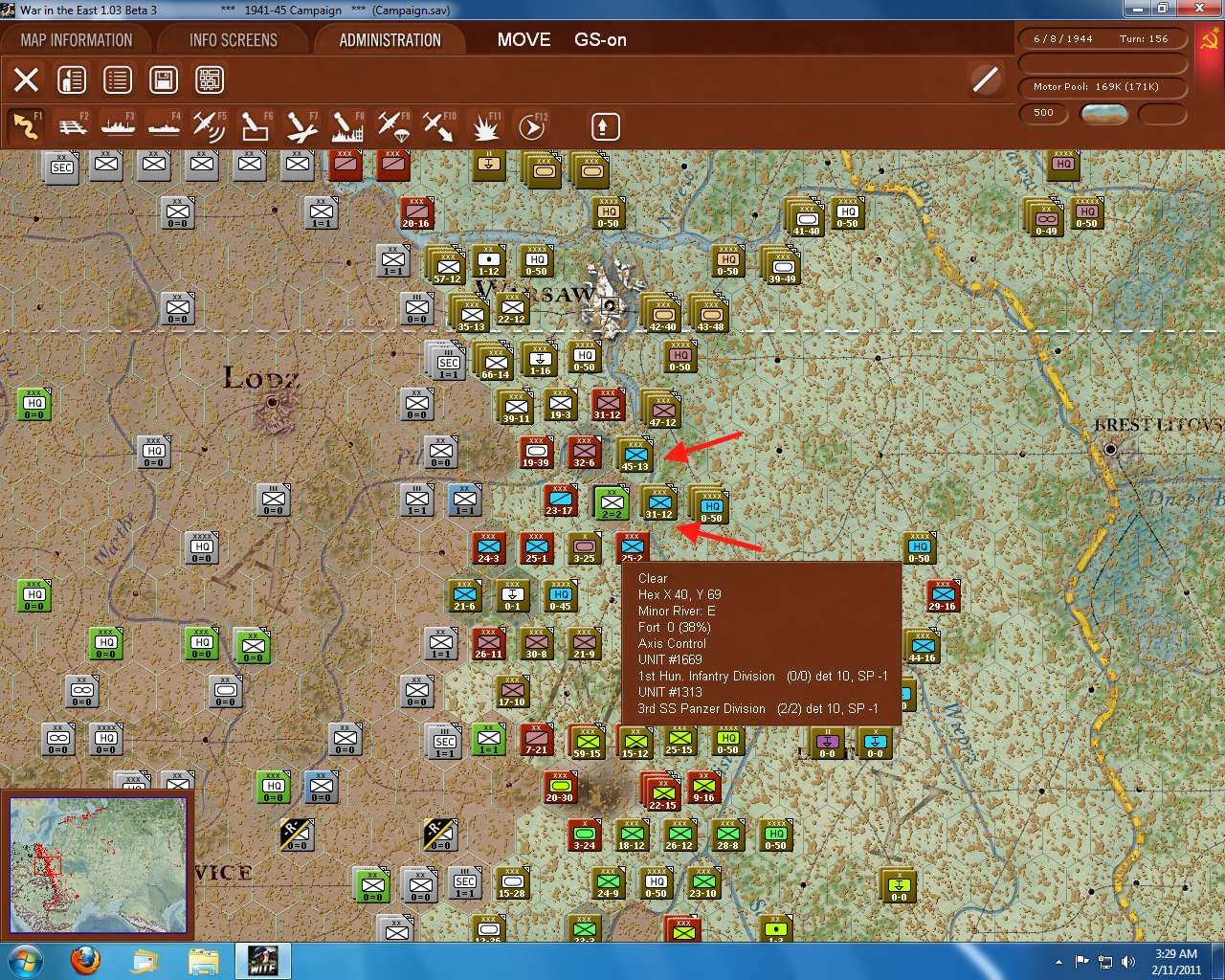The height and width of the screenshot is (980, 1225).
Task: Activate F5 air recon mode
Action: pos(210,126)
